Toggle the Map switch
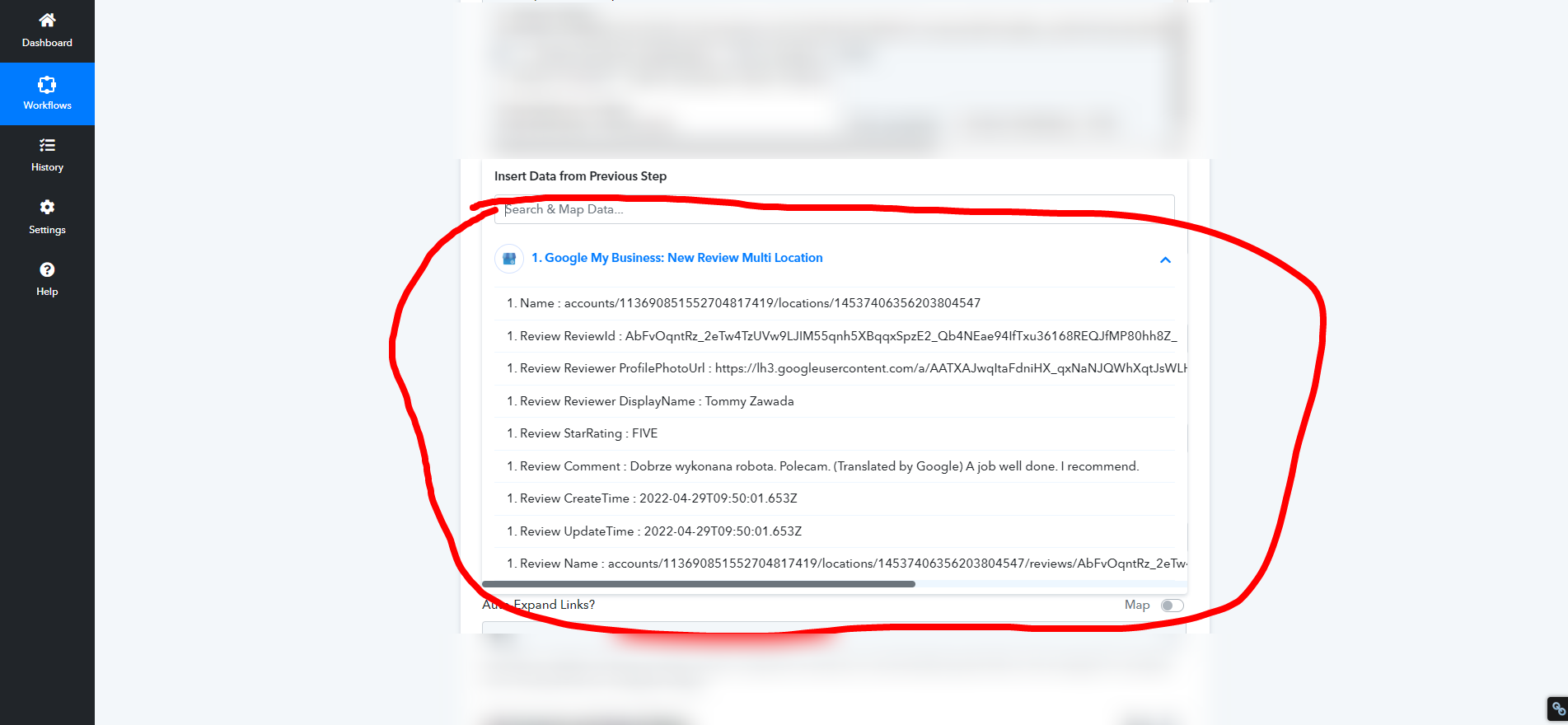 (1172, 606)
